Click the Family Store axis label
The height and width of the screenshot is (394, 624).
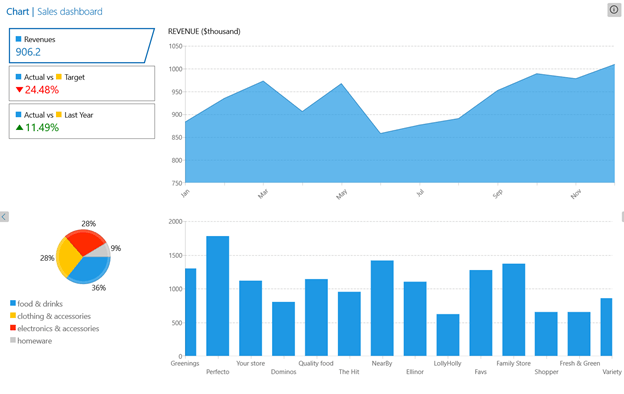click(x=513, y=363)
